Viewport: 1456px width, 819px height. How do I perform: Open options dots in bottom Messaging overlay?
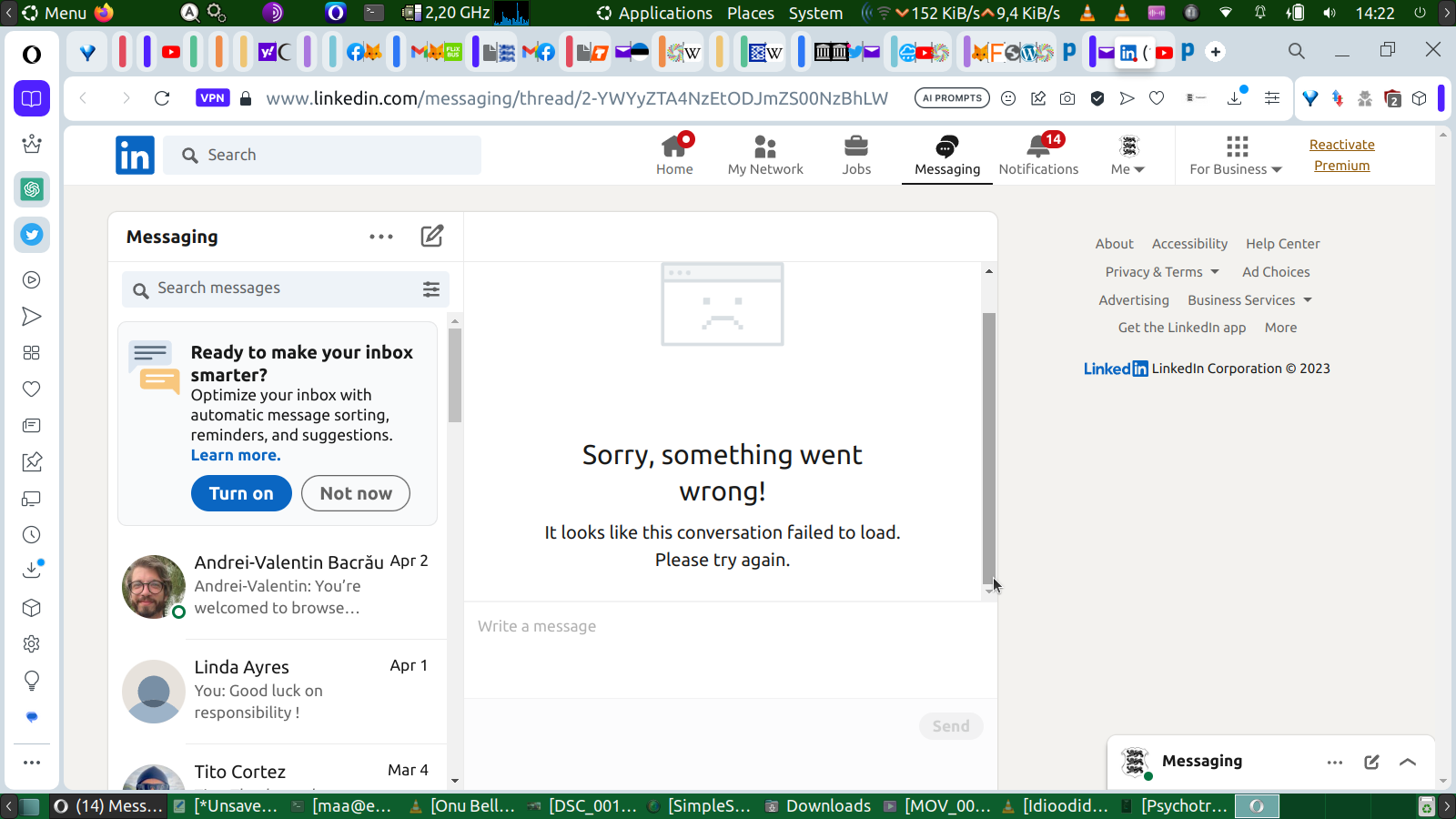point(1335,763)
